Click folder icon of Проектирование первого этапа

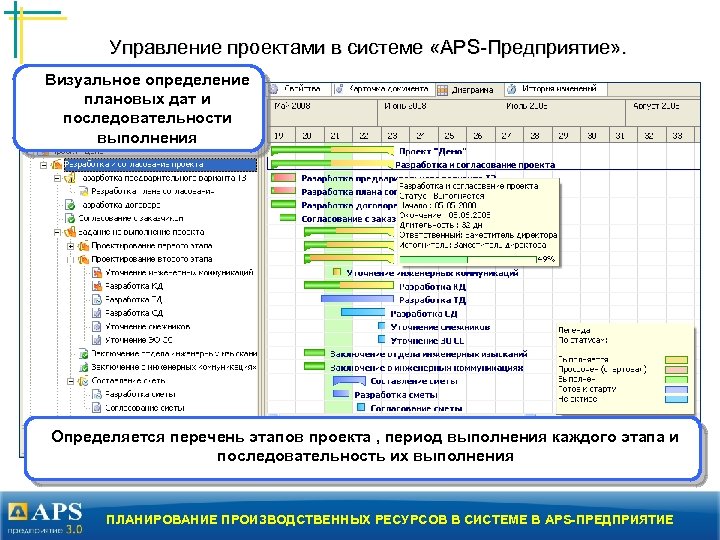click(84, 246)
